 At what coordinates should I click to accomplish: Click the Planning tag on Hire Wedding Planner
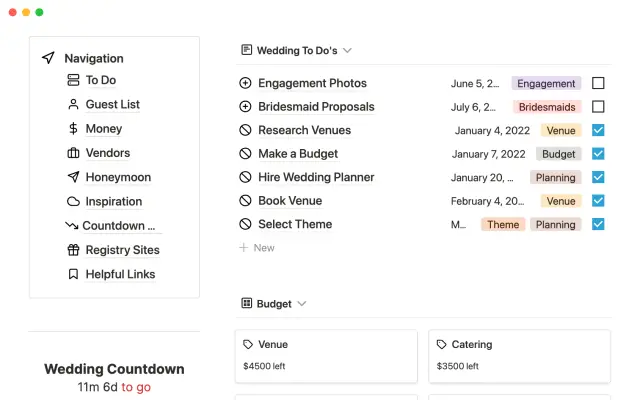556,178
